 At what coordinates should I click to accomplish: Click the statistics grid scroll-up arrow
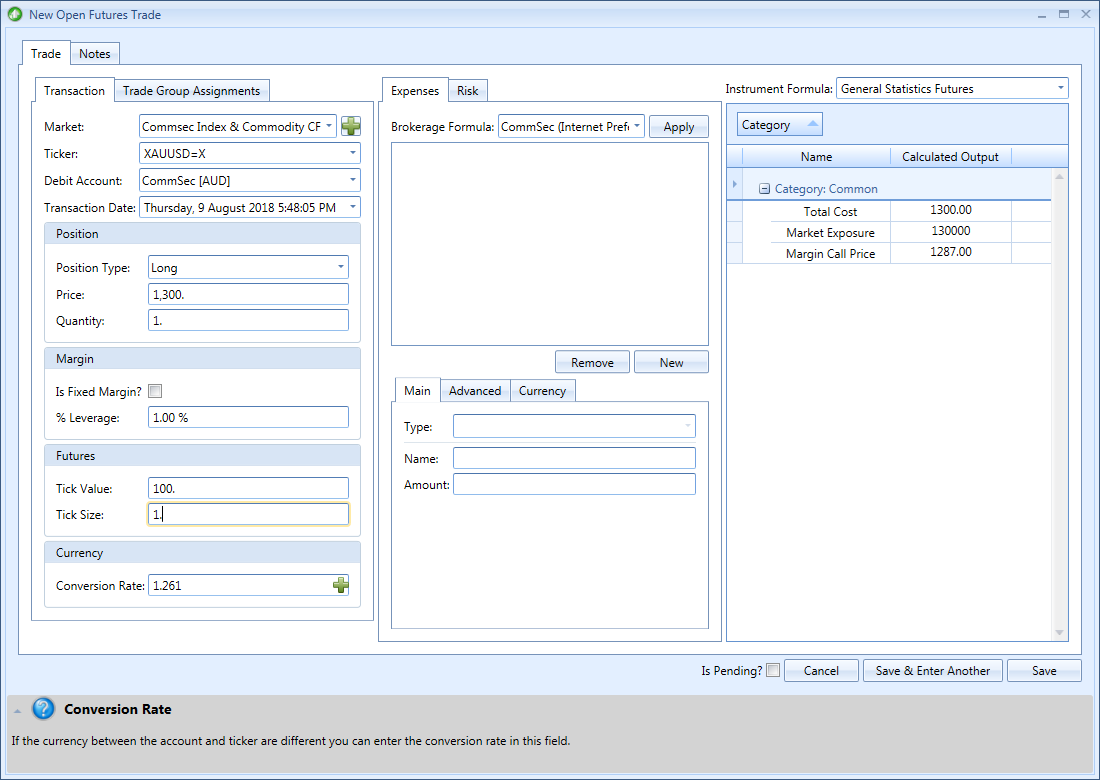coord(1059,176)
